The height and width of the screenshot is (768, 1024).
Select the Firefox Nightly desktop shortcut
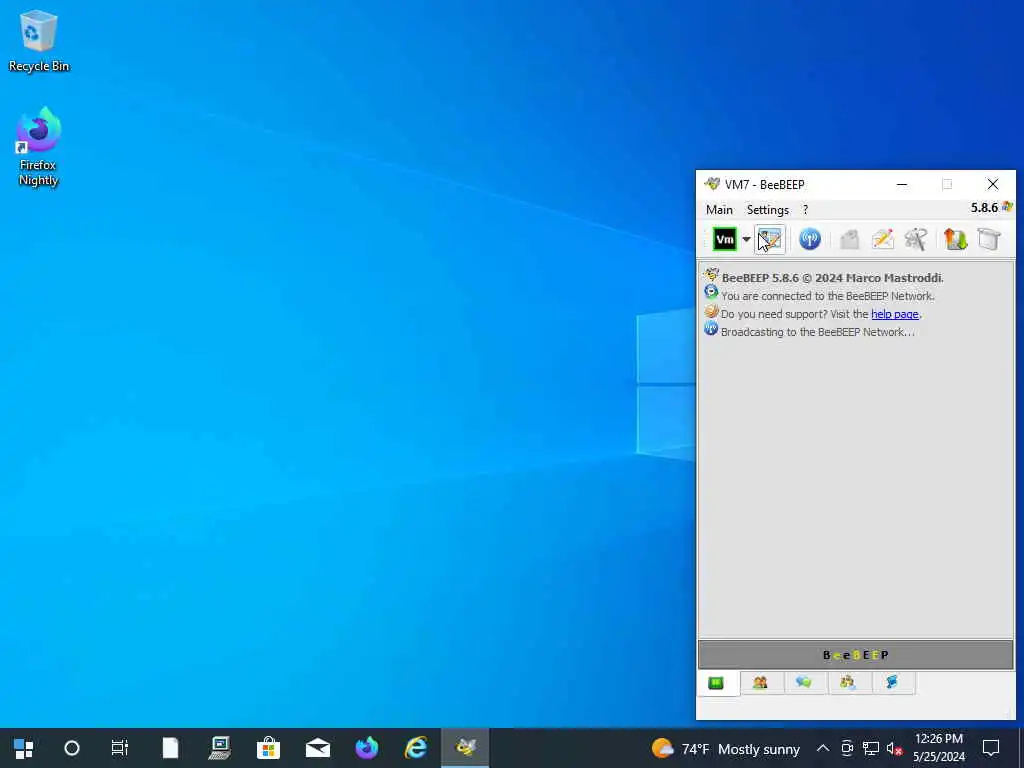tap(39, 147)
